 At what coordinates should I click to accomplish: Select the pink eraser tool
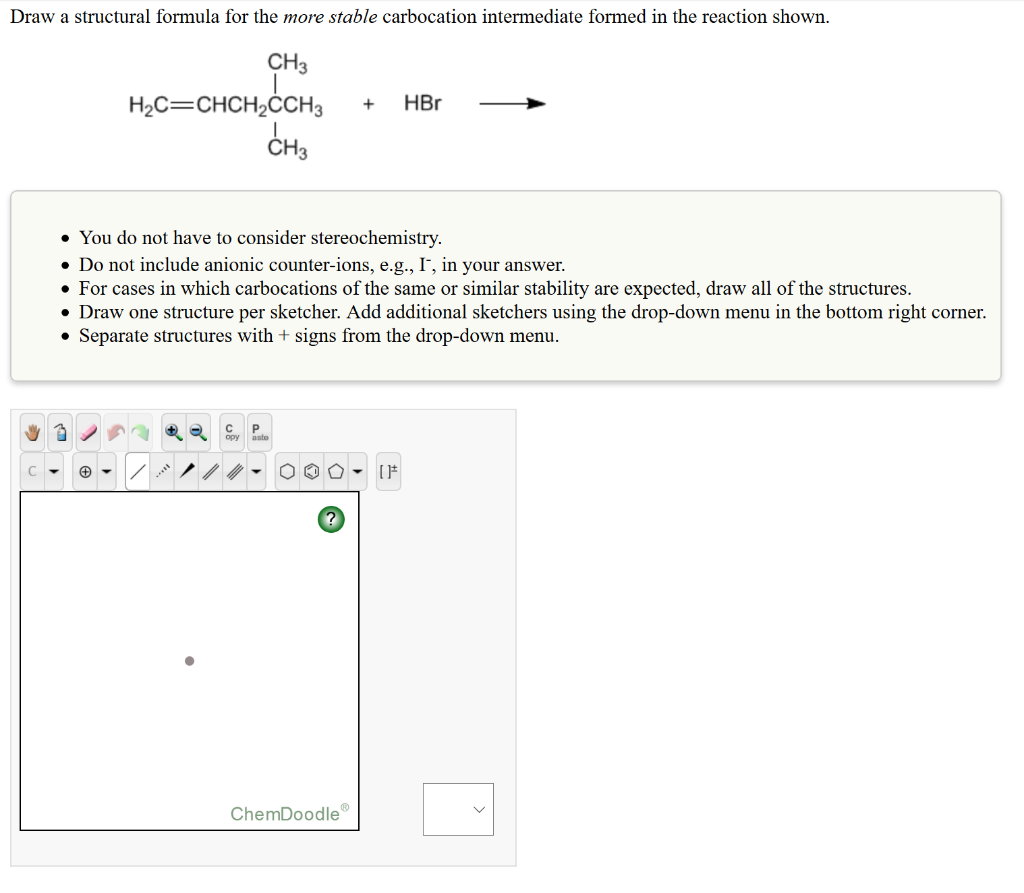pos(88,432)
